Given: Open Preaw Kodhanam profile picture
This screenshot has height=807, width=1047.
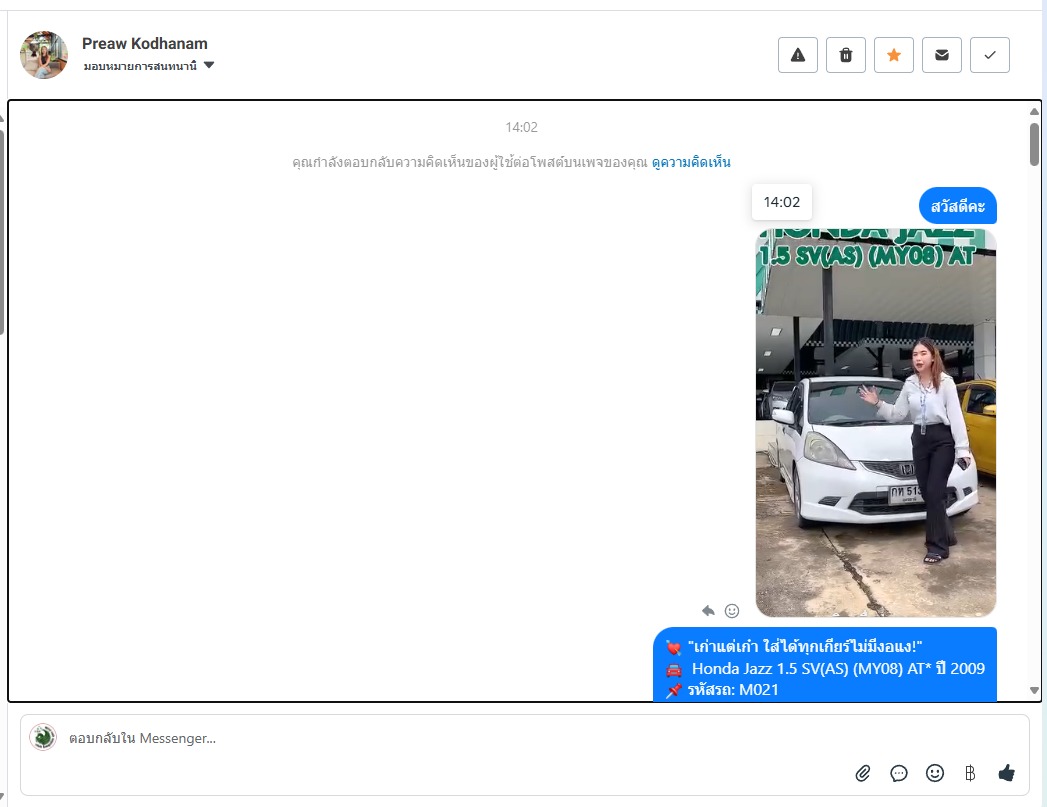Looking at the screenshot, I should click(x=43, y=55).
